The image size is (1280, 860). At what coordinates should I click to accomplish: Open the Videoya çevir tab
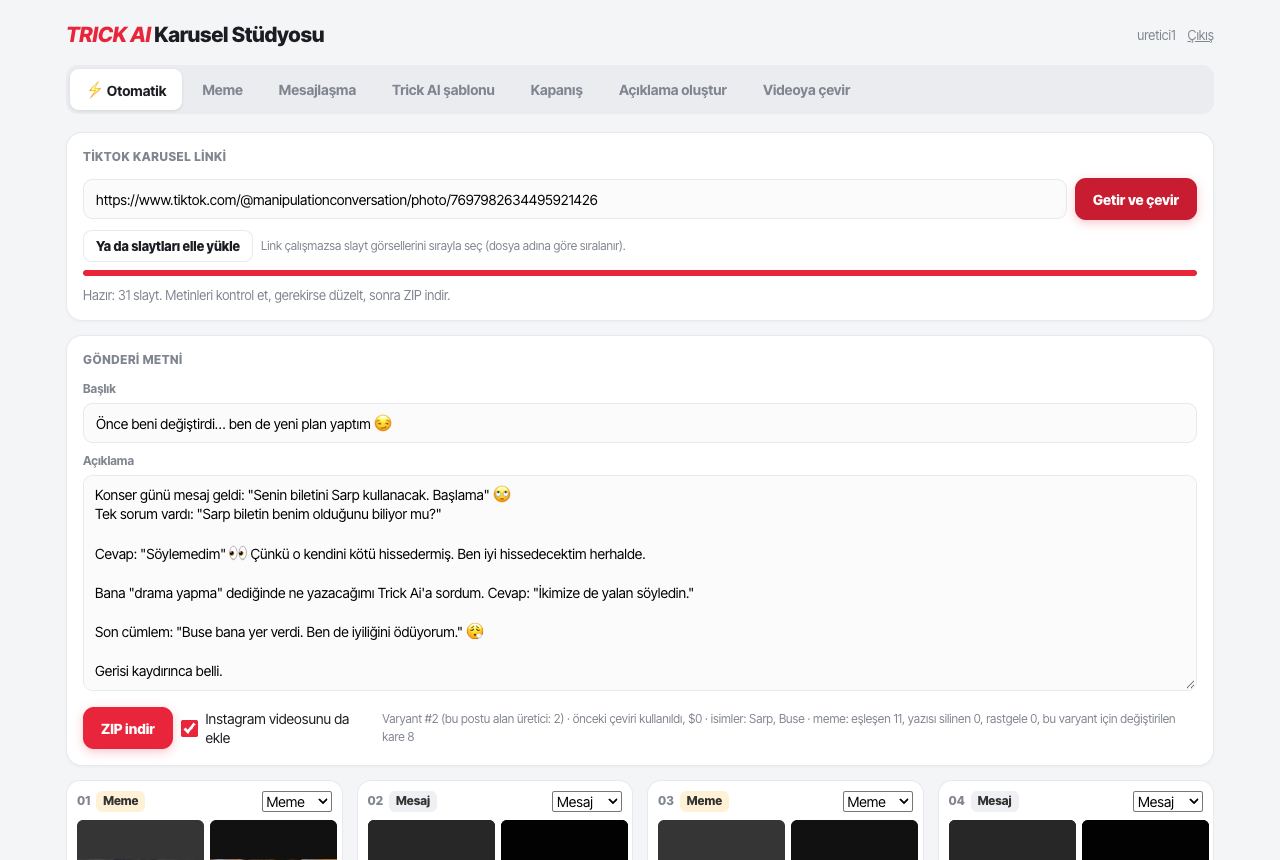pyautogui.click(x=806, y=90)
